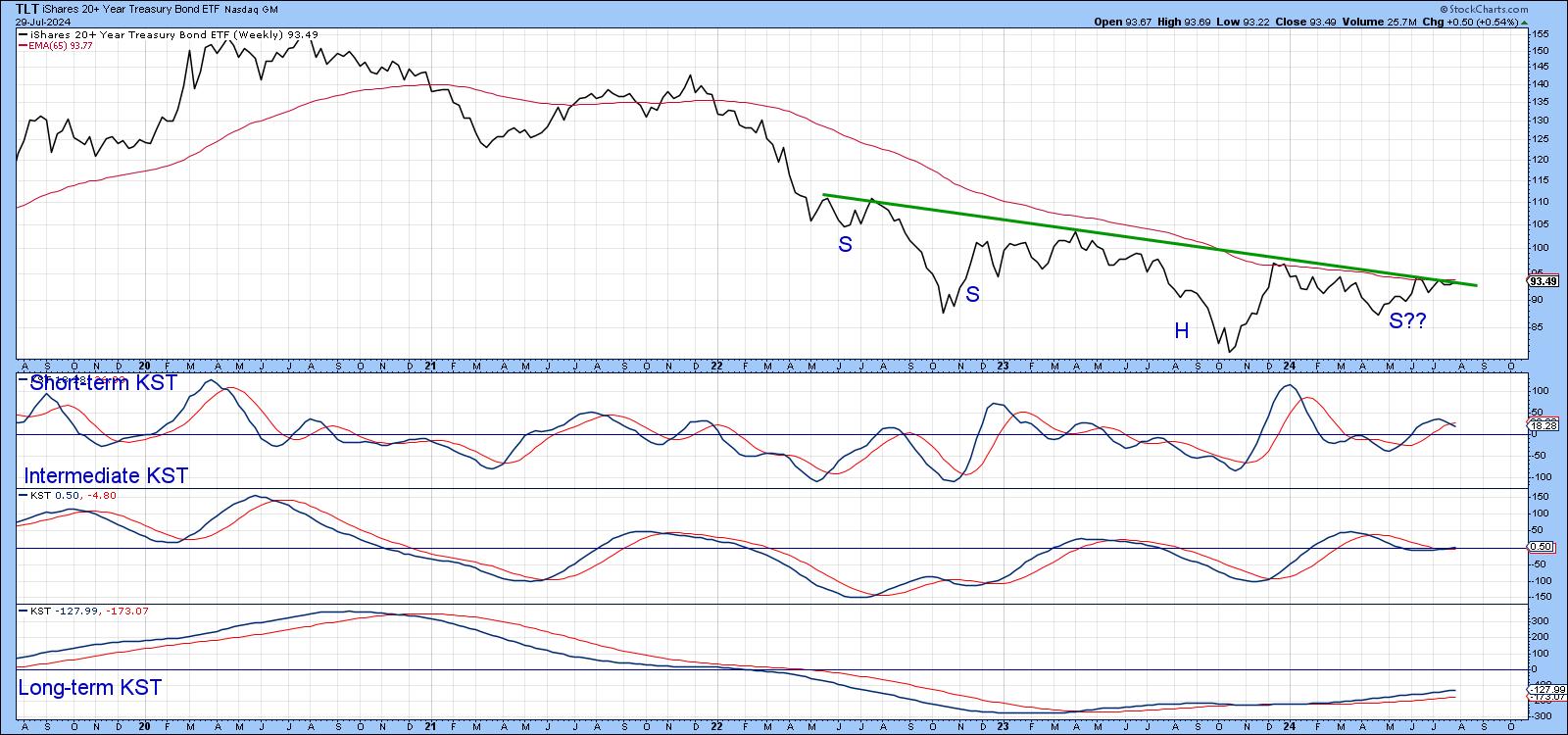Click the Long-term KST panel label
This screenshot has height=735, width=1568.
click(x=89, y=688)
